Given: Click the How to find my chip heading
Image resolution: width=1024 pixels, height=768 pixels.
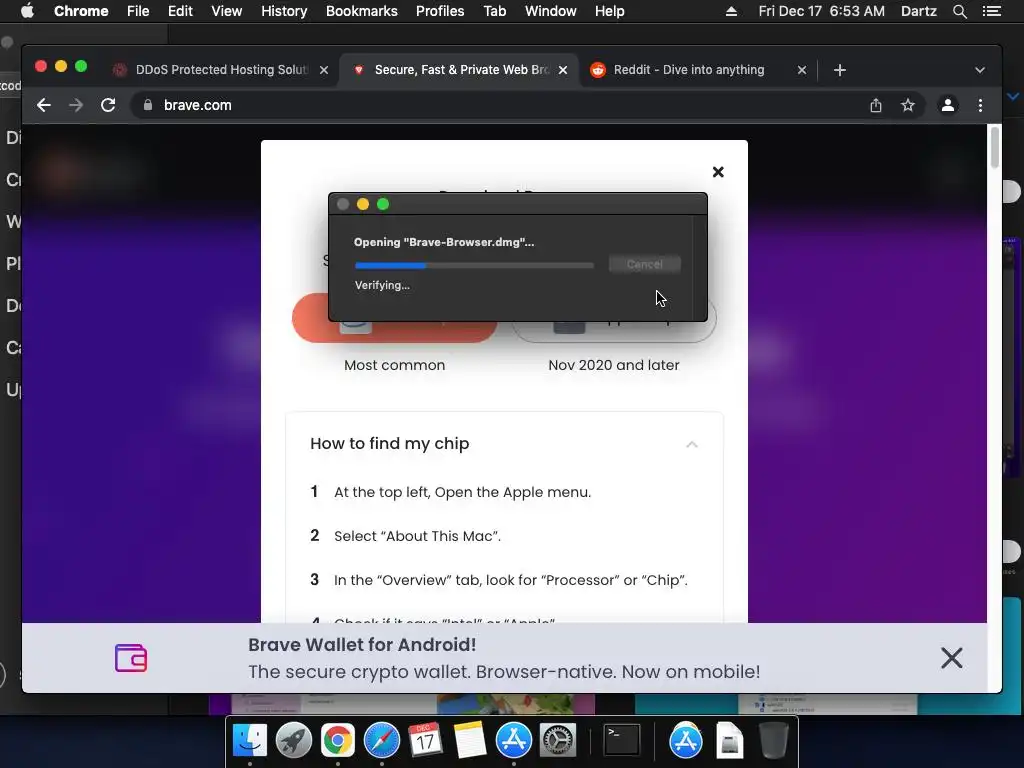Looking at the screenshot, I should [390, 443].
